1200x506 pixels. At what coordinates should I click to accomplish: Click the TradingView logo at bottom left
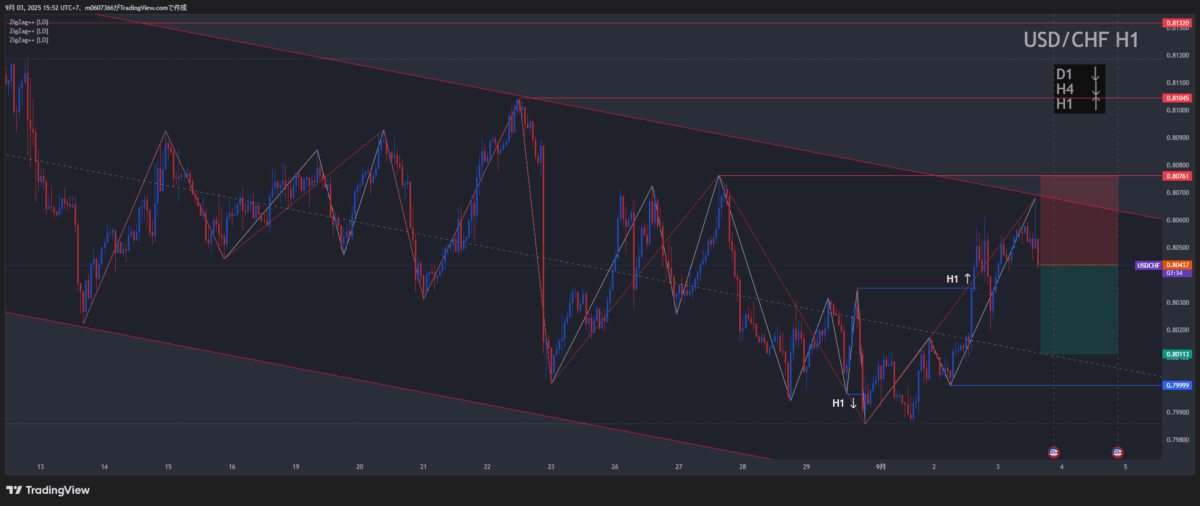tap(46, 490)
